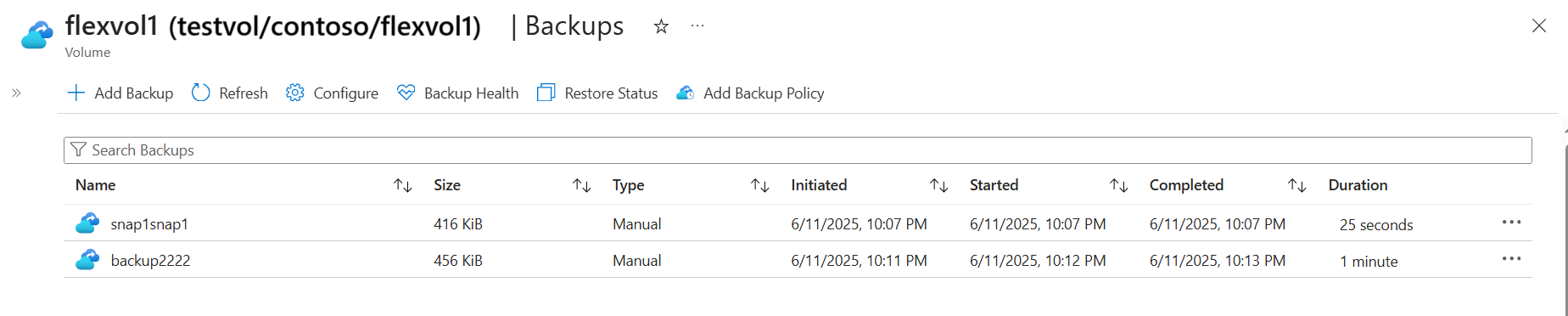Image resolution: width=1568 pixels, height=316 pixels.
Task: Sort backups by Type column
Action: (x=760, y=185)
